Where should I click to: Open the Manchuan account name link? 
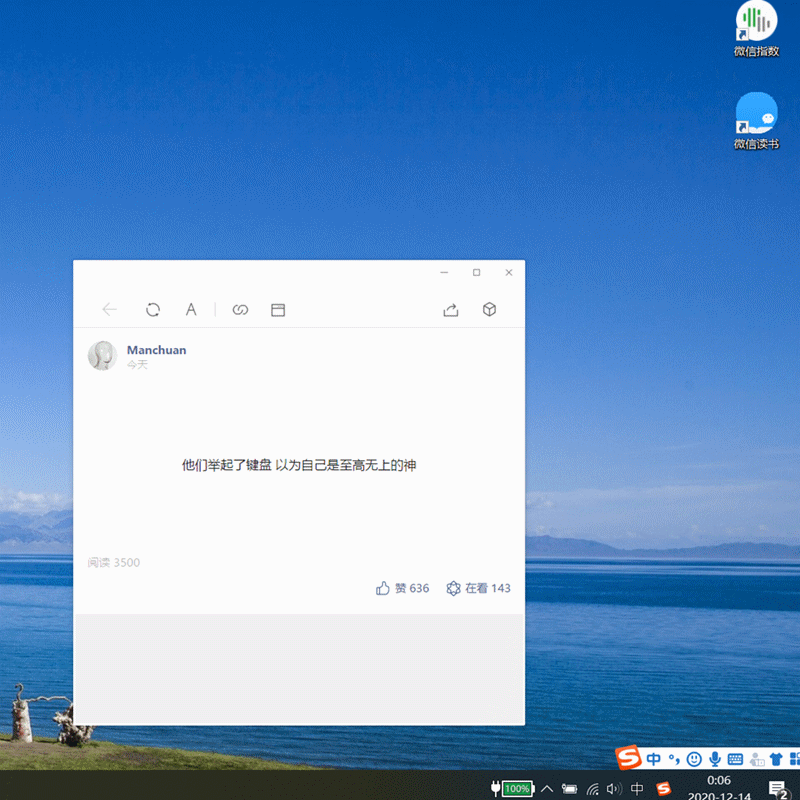coord(156,350)
